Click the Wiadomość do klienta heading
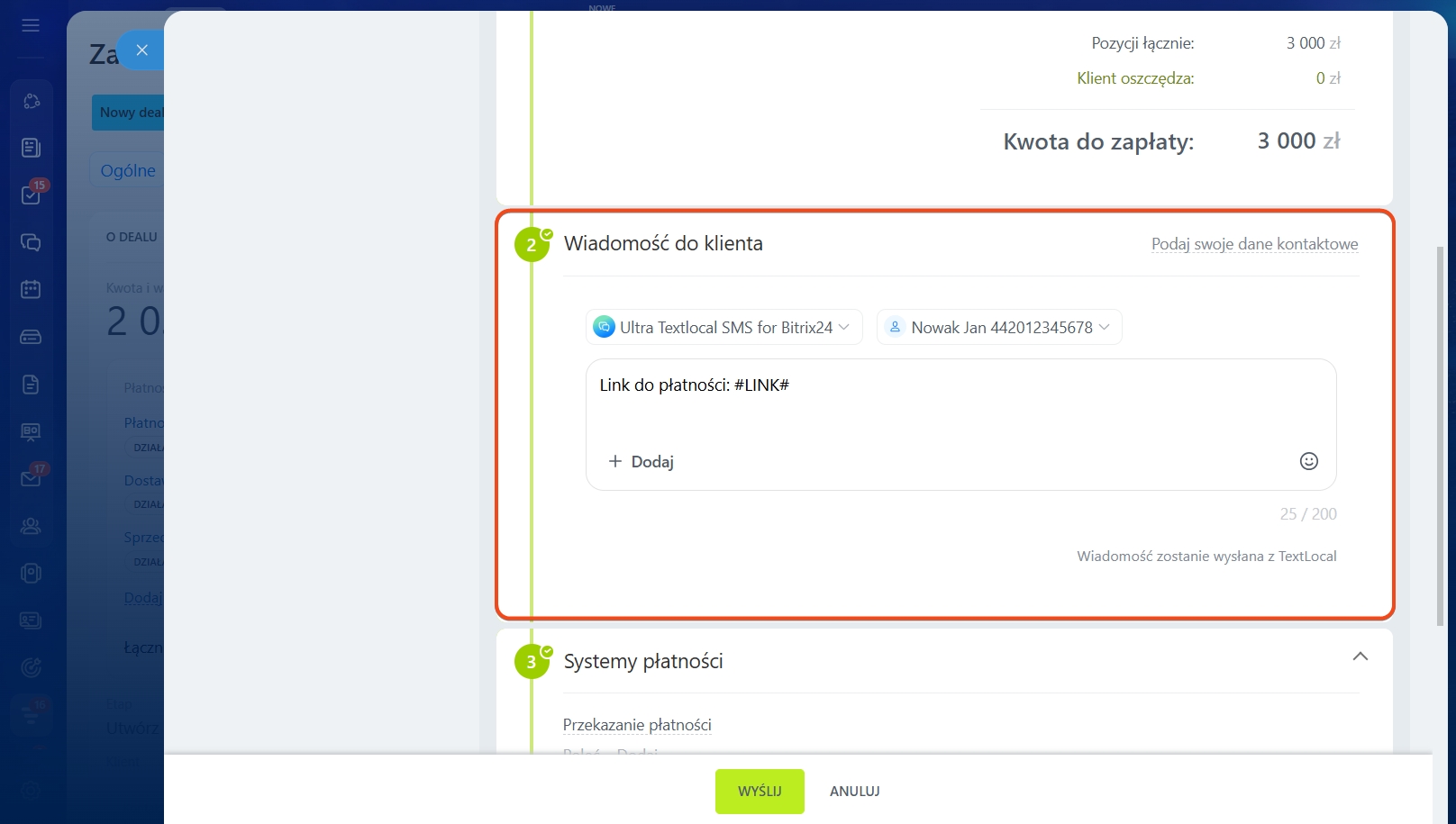The height and width of the screenshot is (824, 1456). (x=663, y=243)
